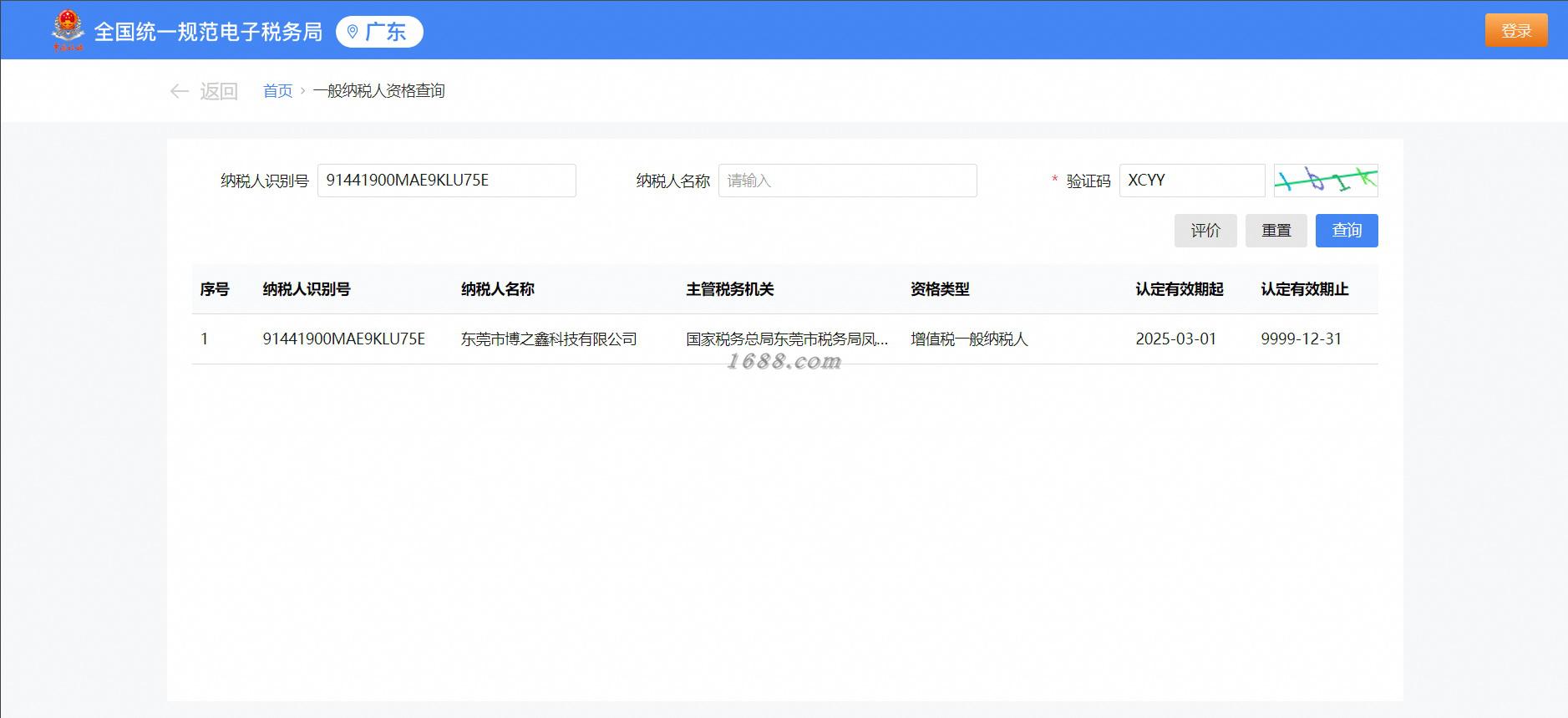Click the location pin icon beside 广东

(353, 32)
